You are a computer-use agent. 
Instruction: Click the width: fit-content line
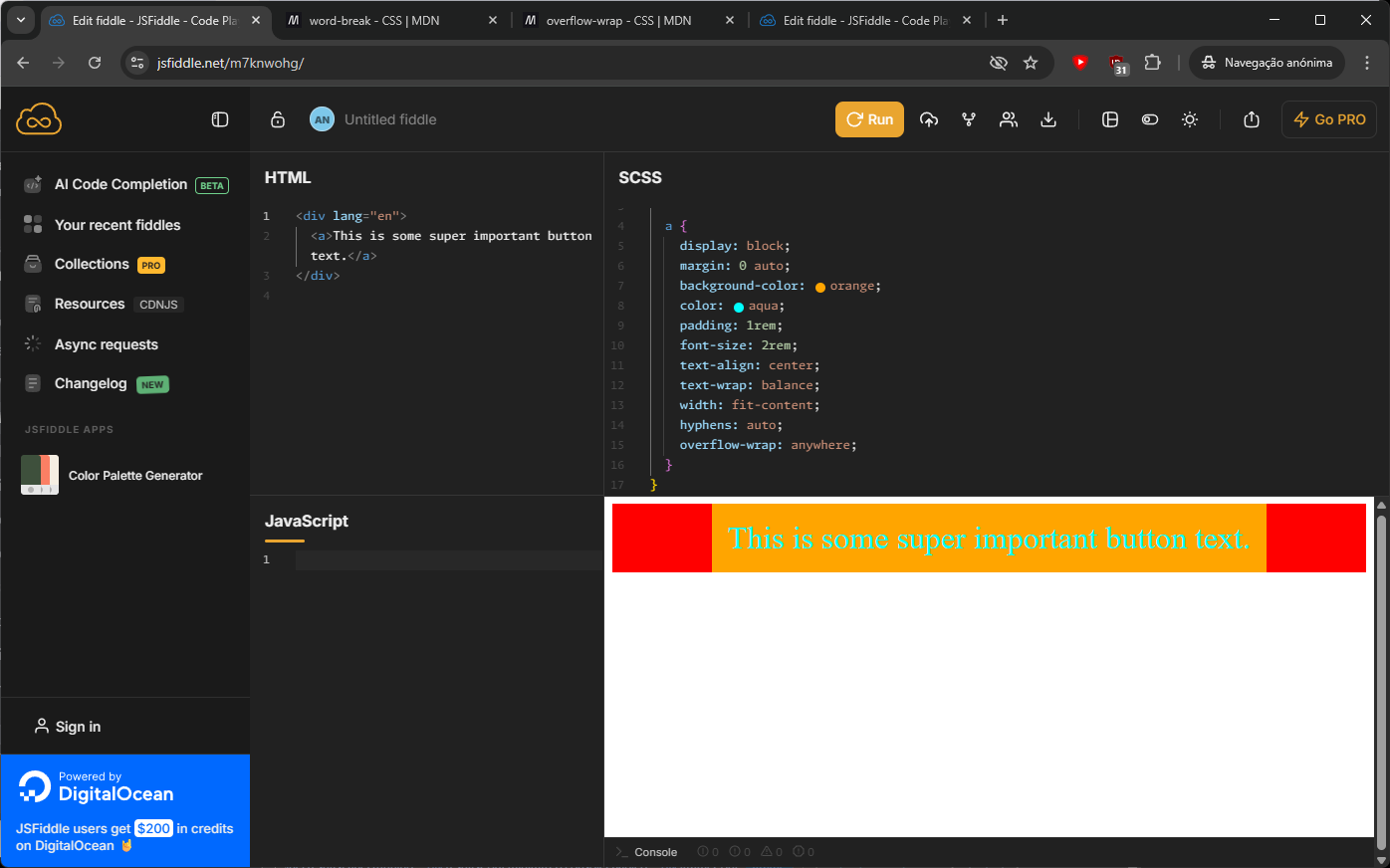(x=750, y=405)
